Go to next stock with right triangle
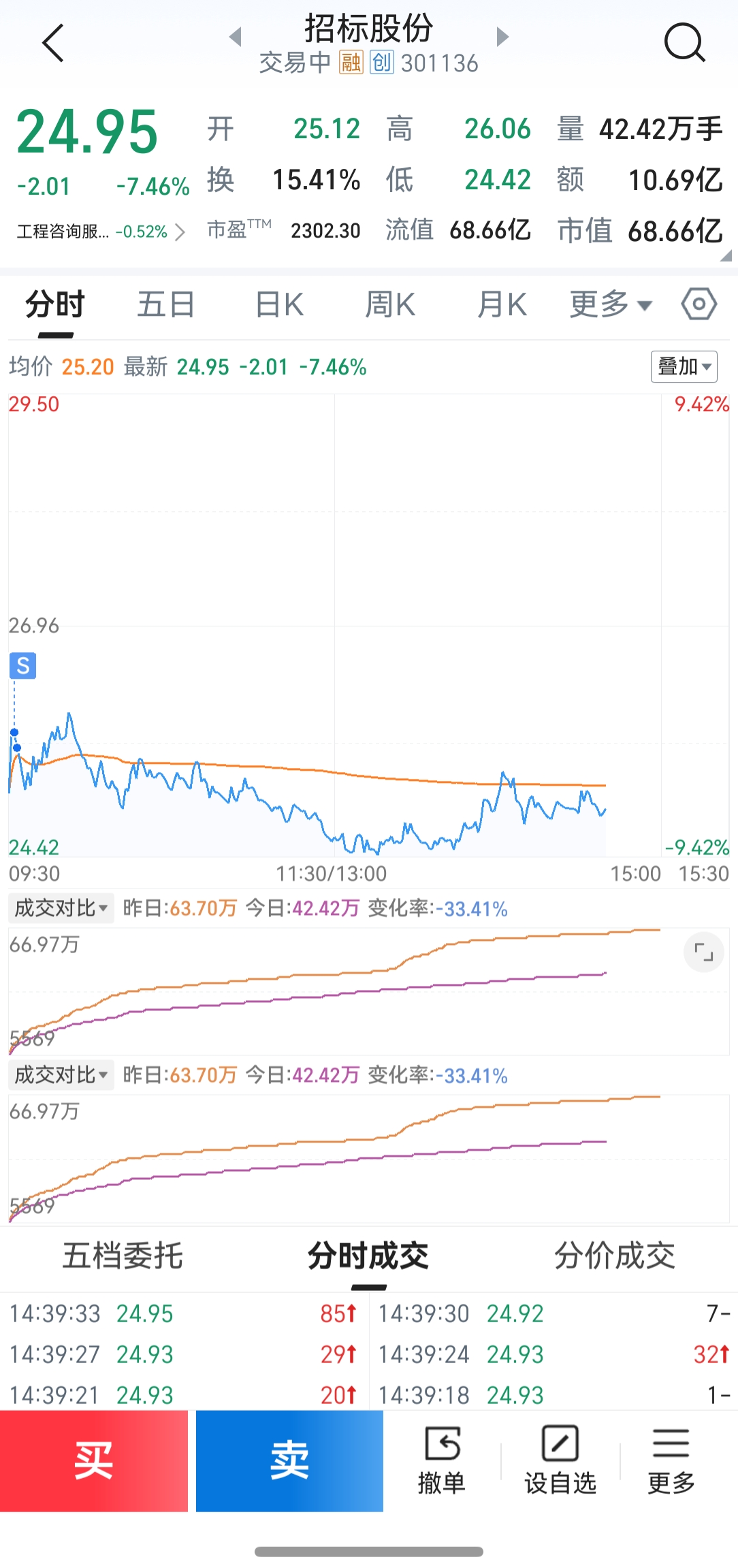 502,37
